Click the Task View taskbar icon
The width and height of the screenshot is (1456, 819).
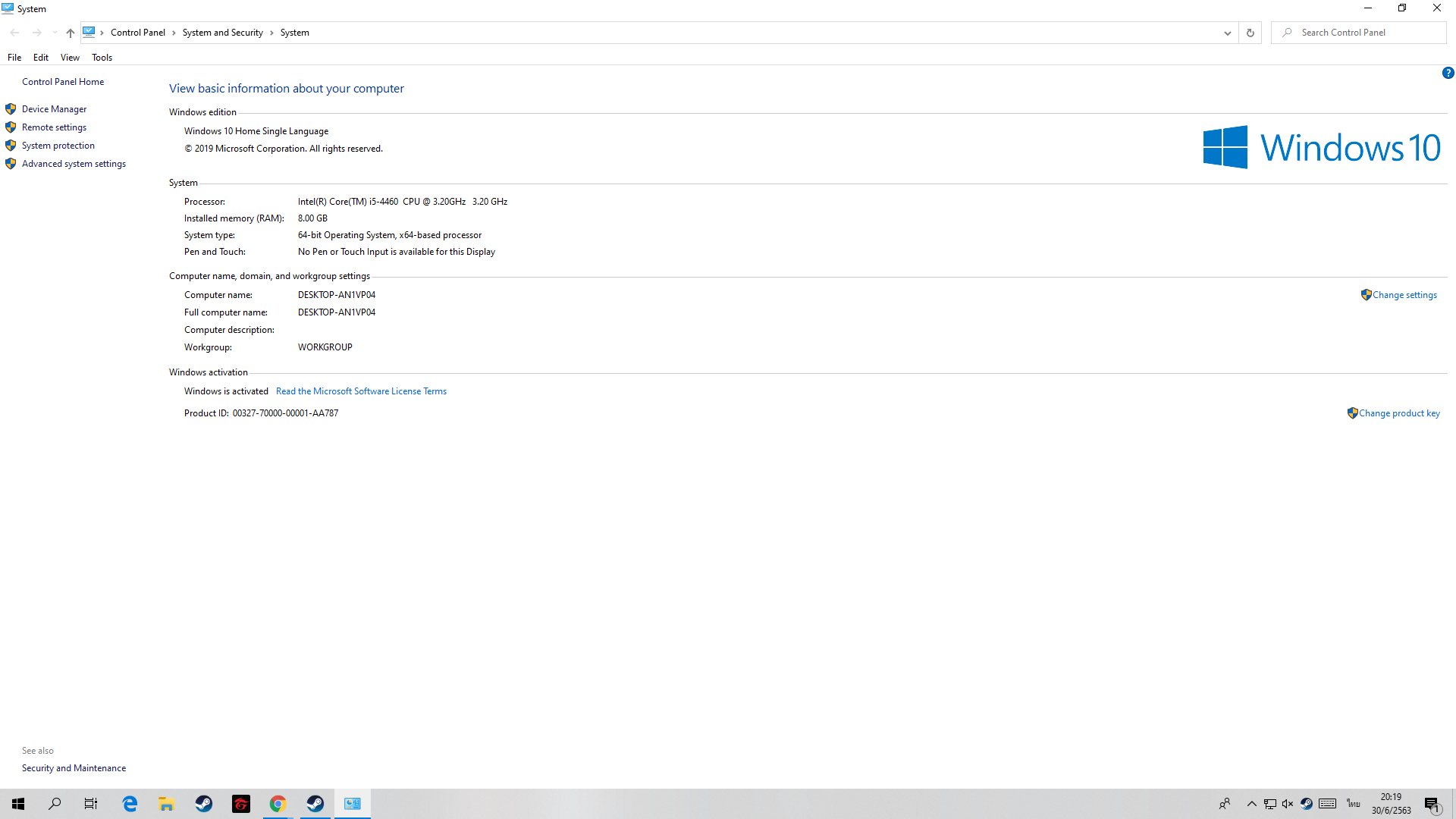90,804
